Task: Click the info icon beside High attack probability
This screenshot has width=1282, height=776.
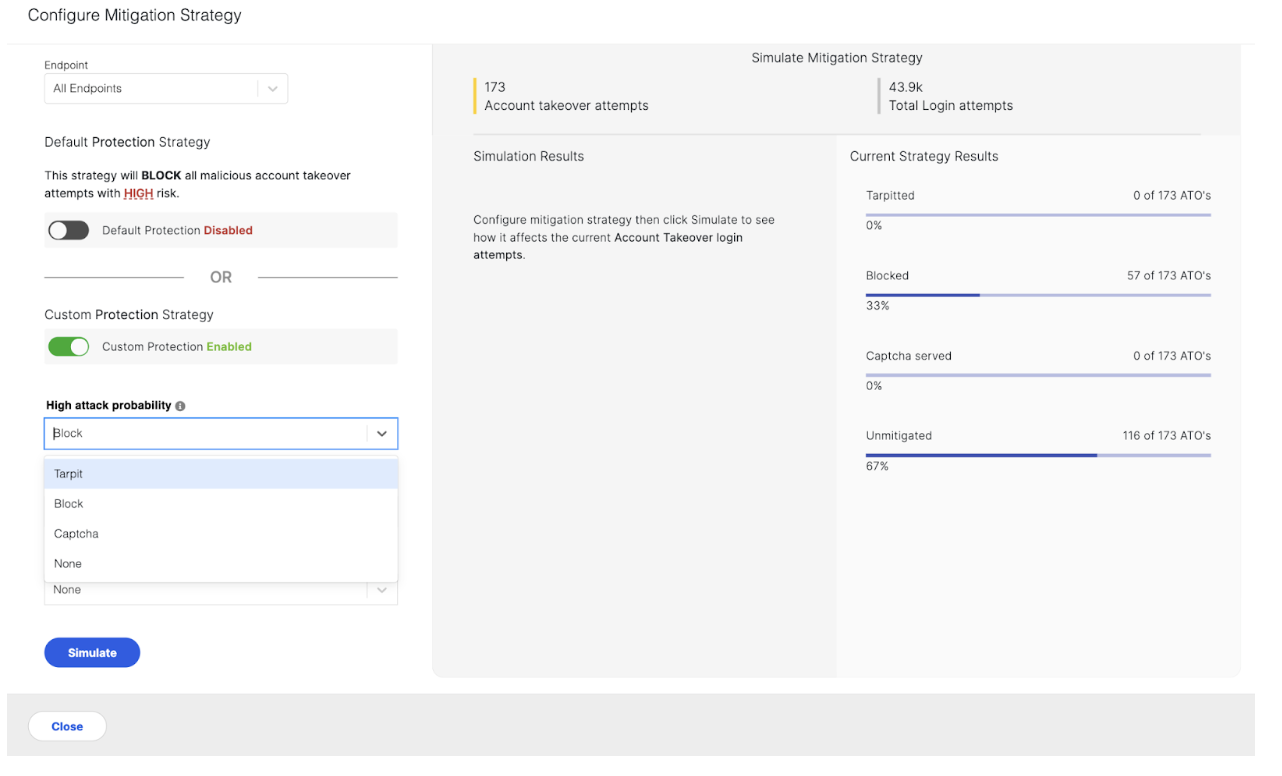Action: pyautogui.click(x=180, y=406)
